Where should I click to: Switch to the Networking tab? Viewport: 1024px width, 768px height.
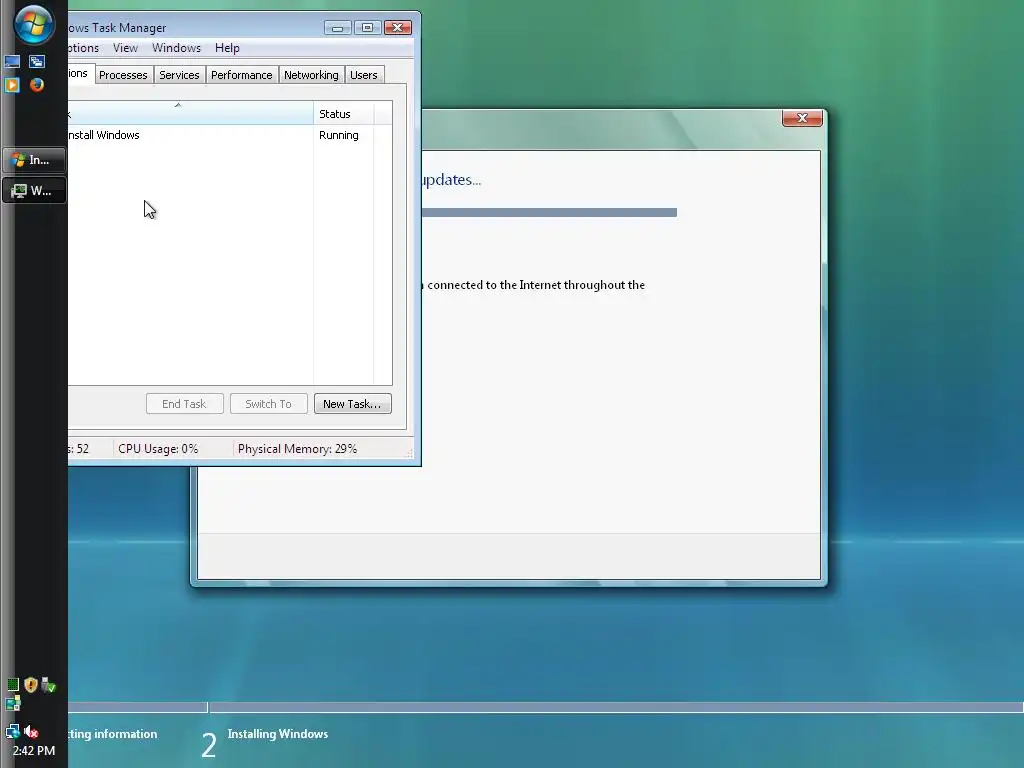[311, 75]
